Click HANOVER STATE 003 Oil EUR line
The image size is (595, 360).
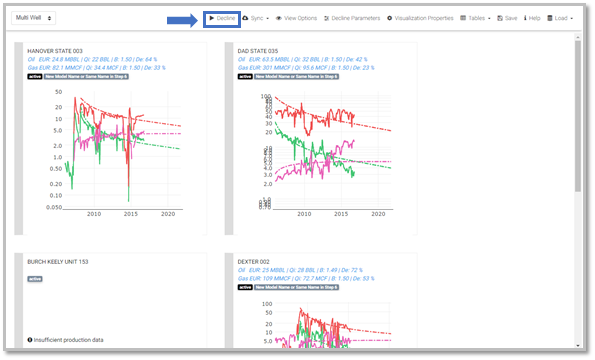pos(92,60)
